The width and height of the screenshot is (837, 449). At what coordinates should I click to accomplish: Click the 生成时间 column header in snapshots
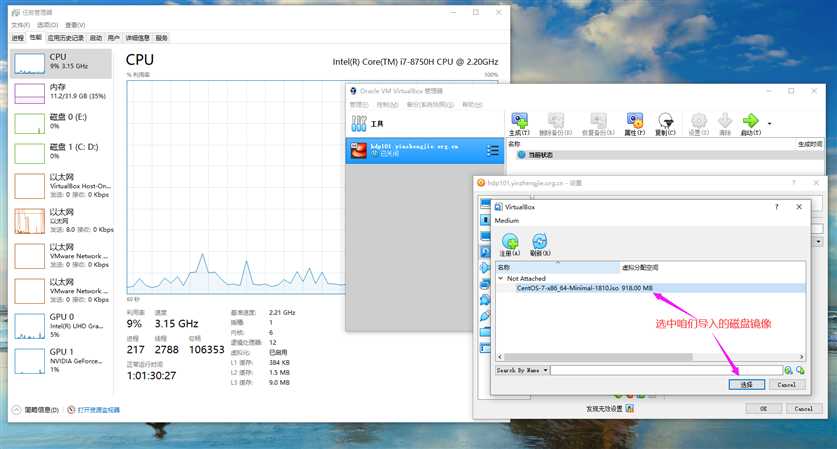tap(810, 144)
